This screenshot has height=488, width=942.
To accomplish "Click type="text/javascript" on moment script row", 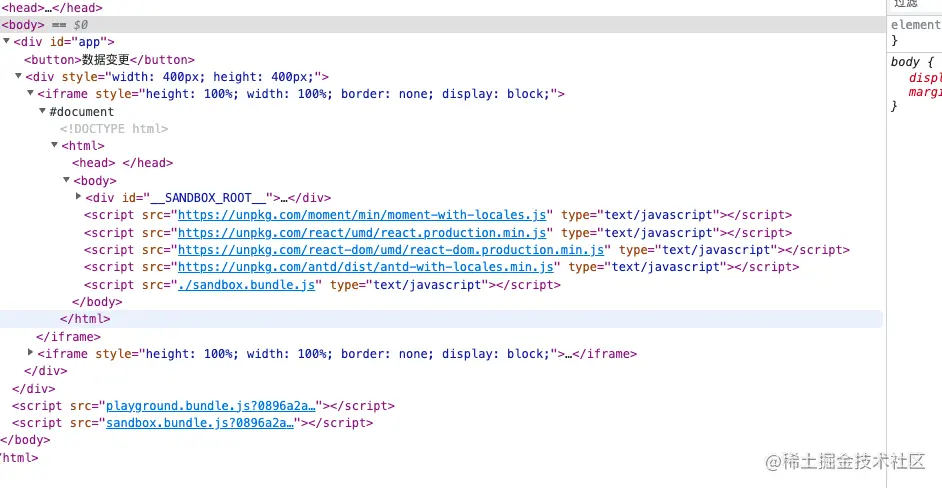I will (640, 215).
